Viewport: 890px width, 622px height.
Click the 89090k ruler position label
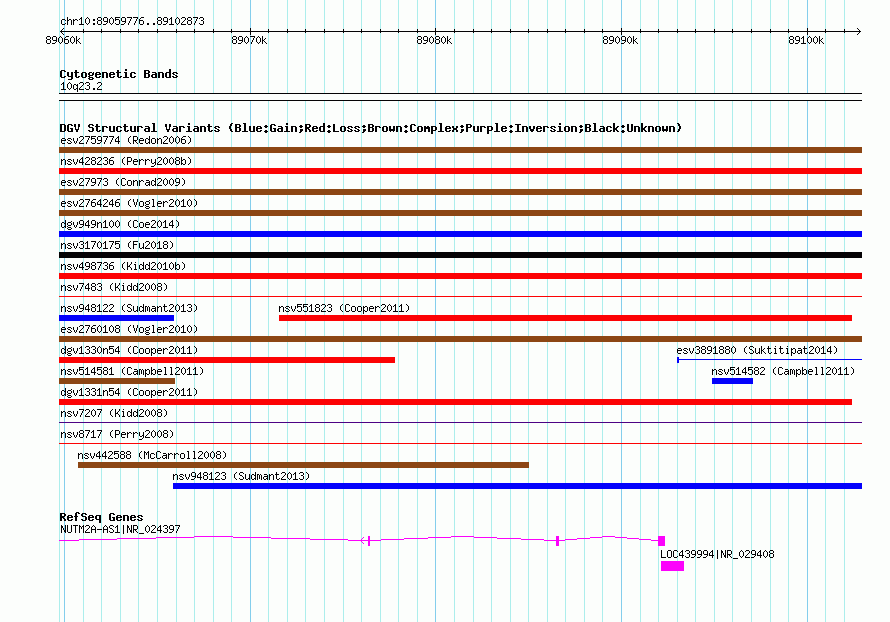[620, 40]
